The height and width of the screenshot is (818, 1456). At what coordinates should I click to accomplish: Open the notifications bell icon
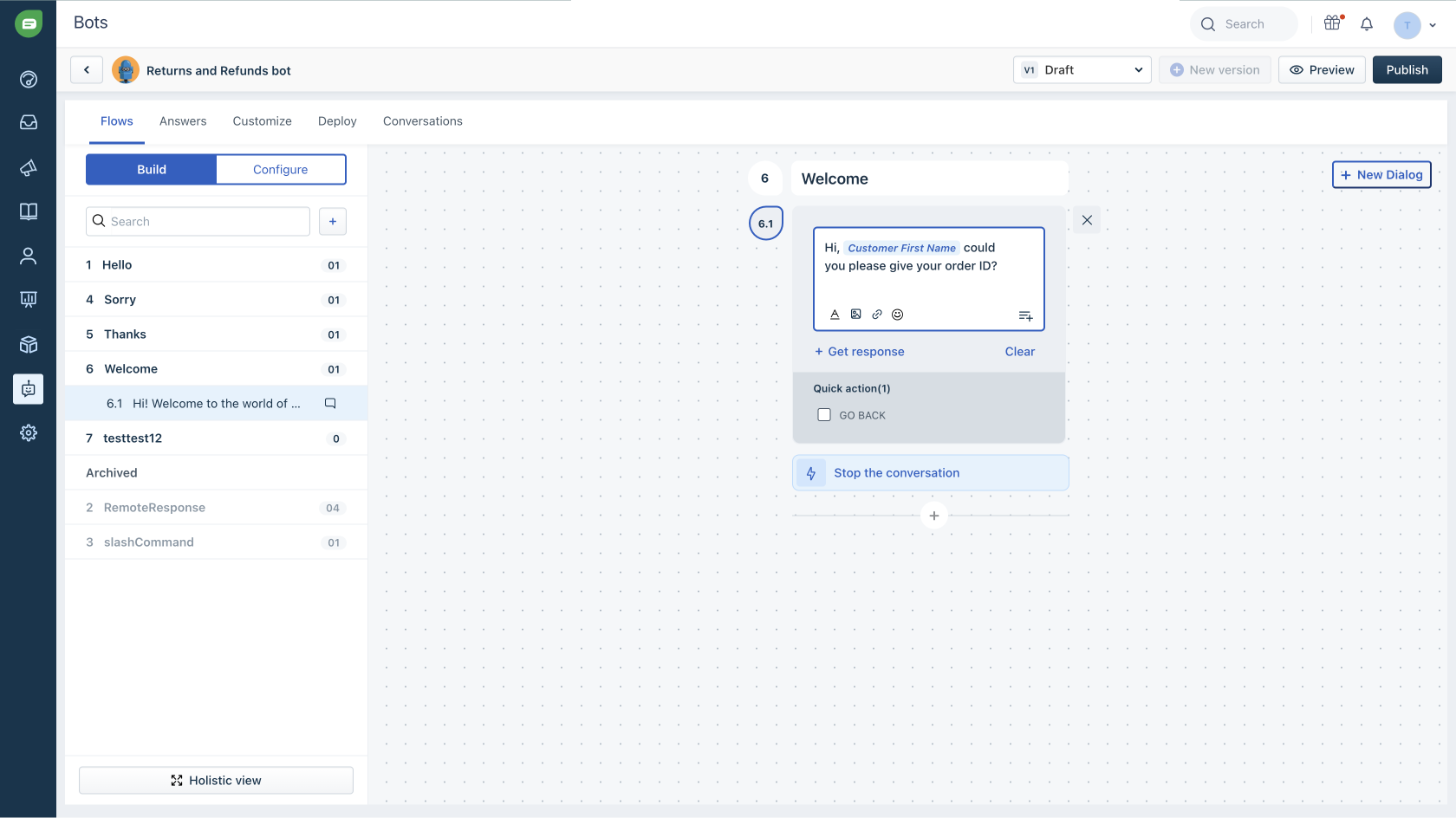coord(1367,23)
